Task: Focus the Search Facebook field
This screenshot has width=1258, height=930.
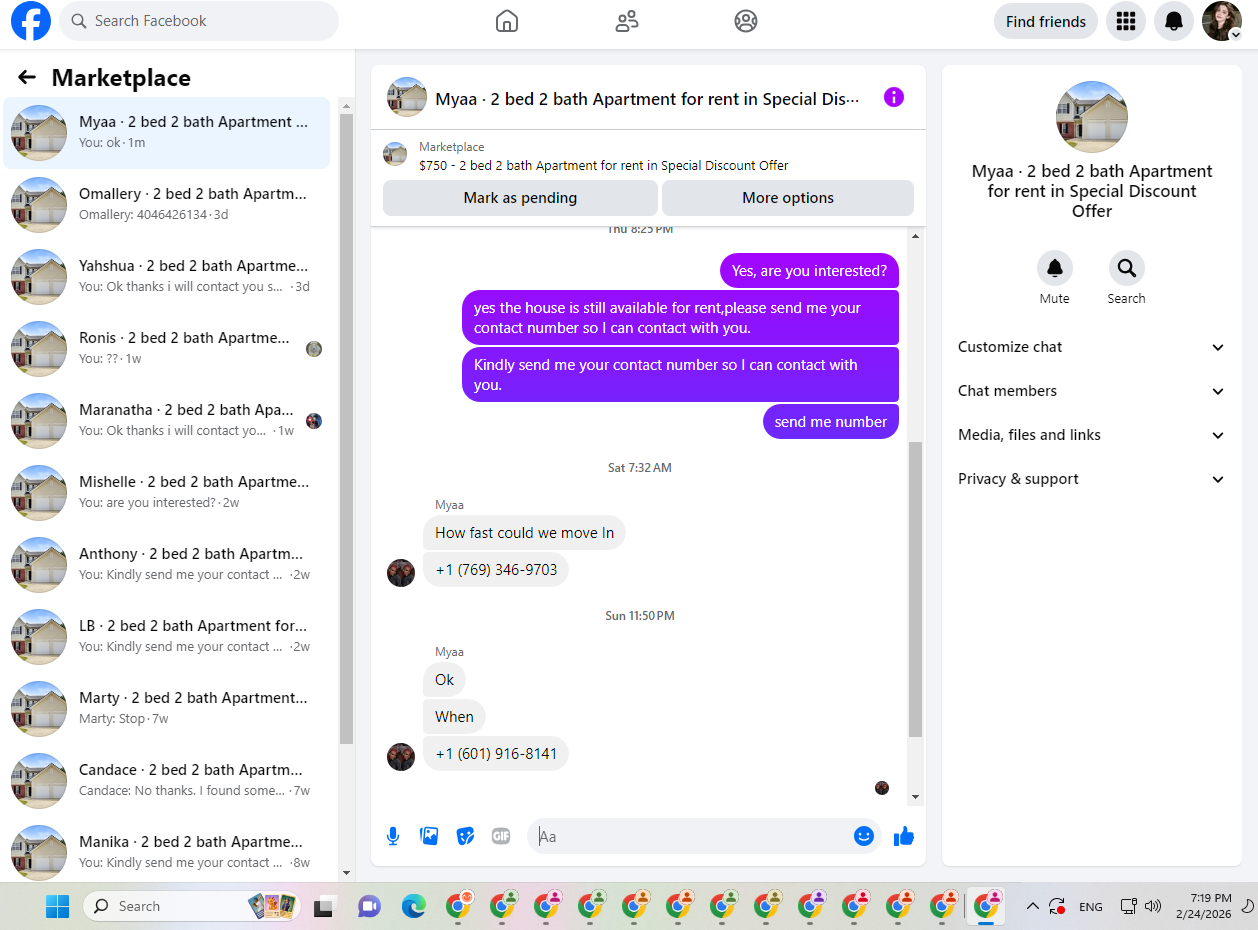Action: point(199,21)
